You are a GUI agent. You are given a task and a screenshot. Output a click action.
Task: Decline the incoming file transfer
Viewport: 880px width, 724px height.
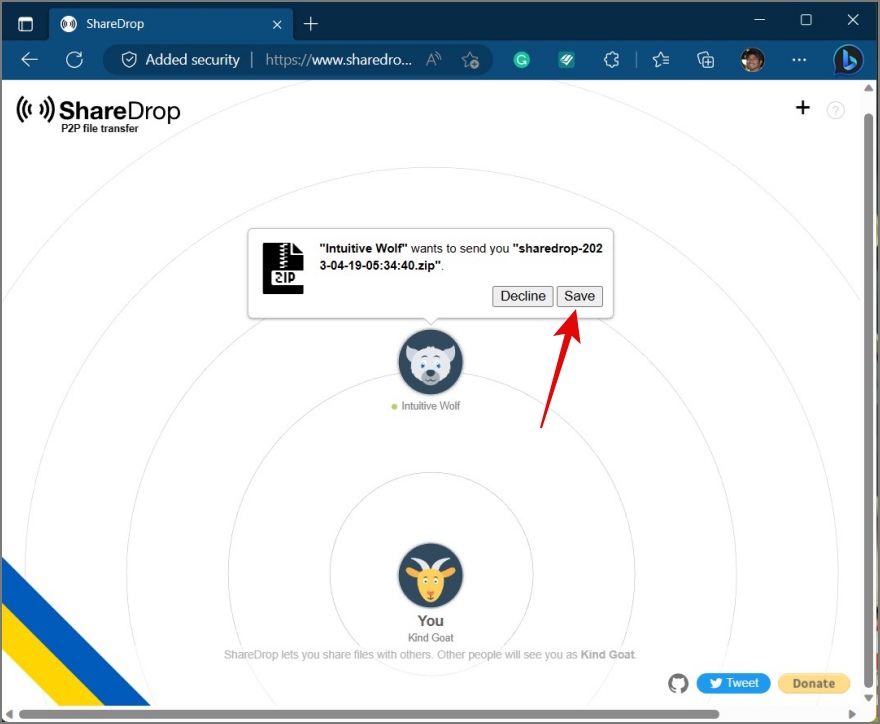[x=522, y=296]
